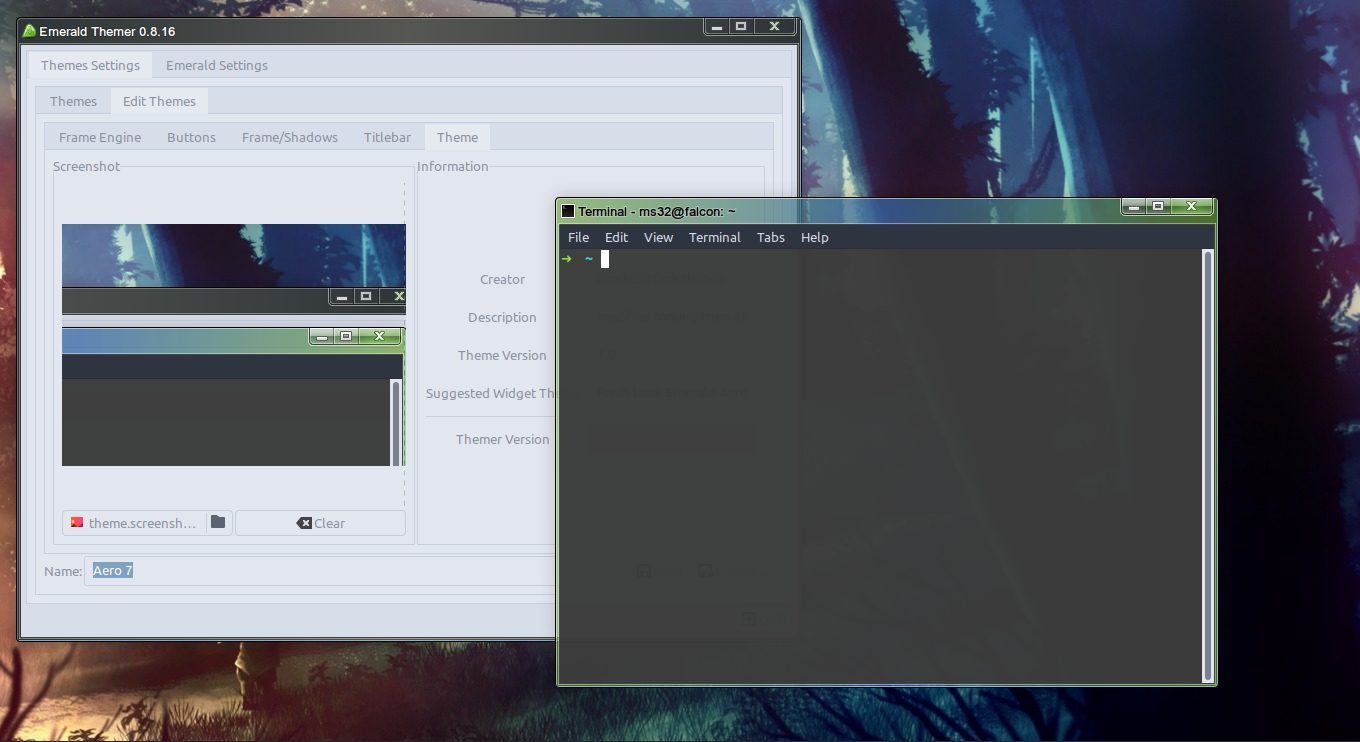Switch to the Themes Settings tab
1360x742 pixels.
(x=90, y=65)
